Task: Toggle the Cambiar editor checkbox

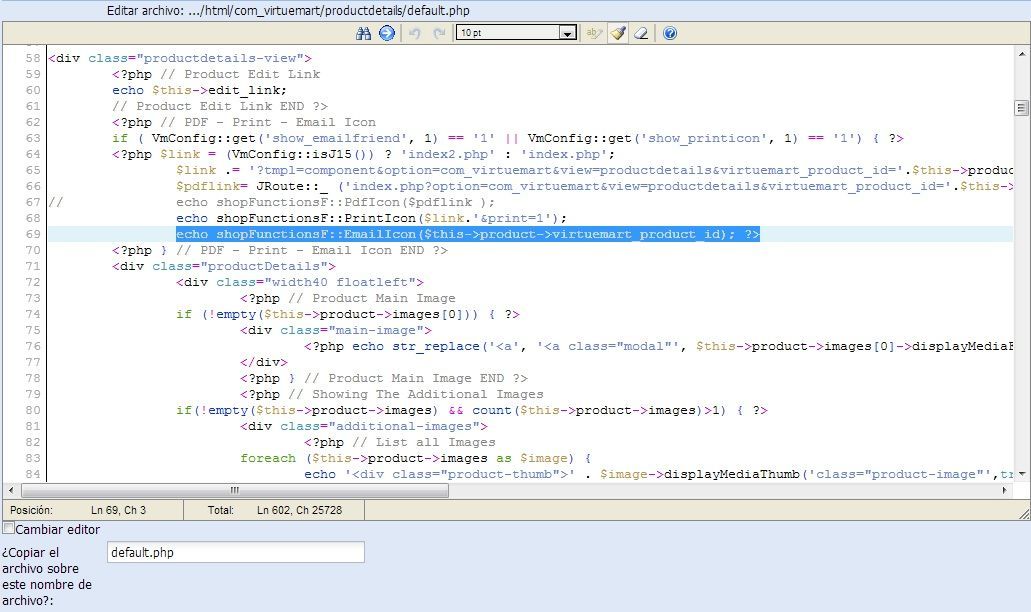Action: coord(9,528)
